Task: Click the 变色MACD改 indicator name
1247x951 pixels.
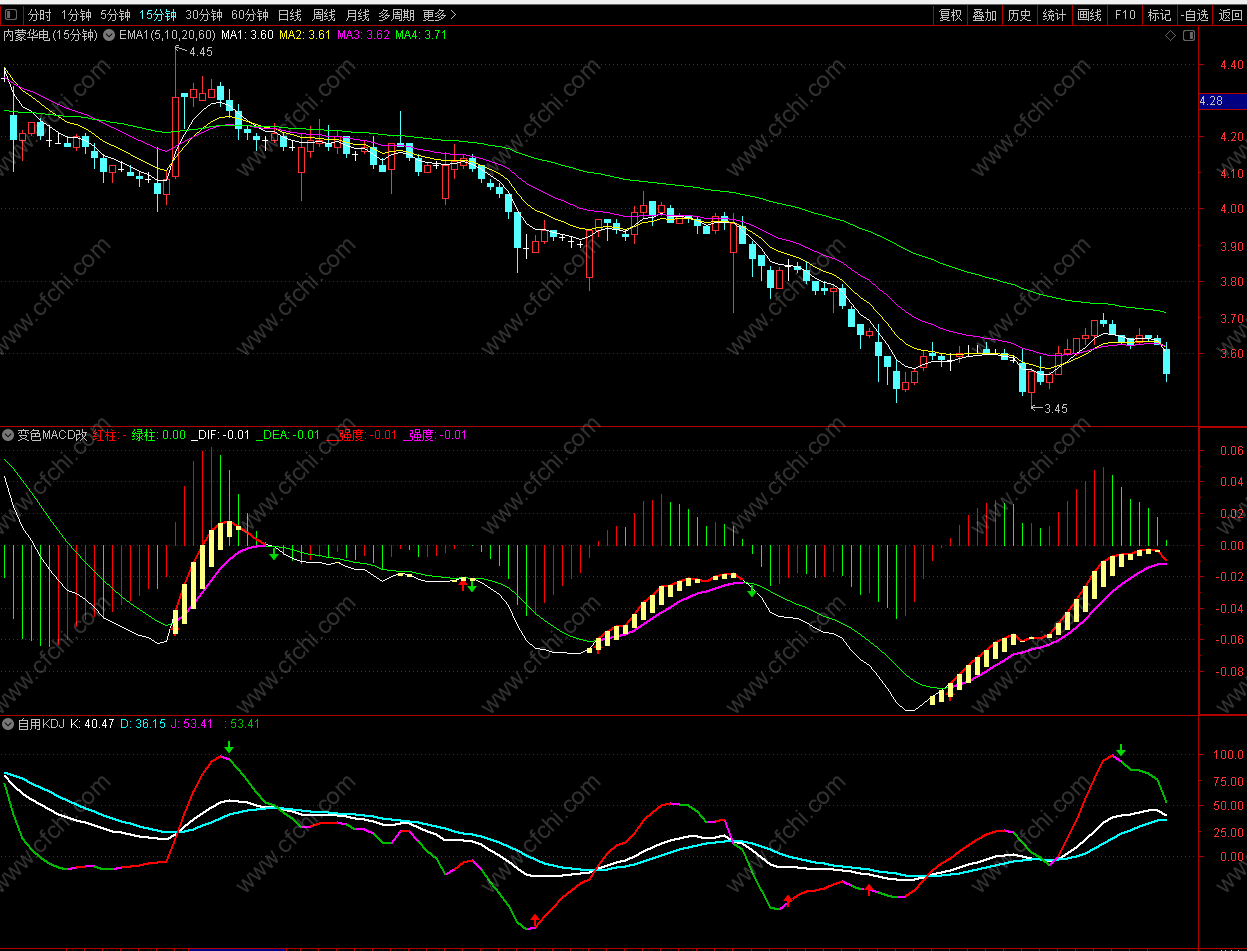Action: click(x=52, y=435)
